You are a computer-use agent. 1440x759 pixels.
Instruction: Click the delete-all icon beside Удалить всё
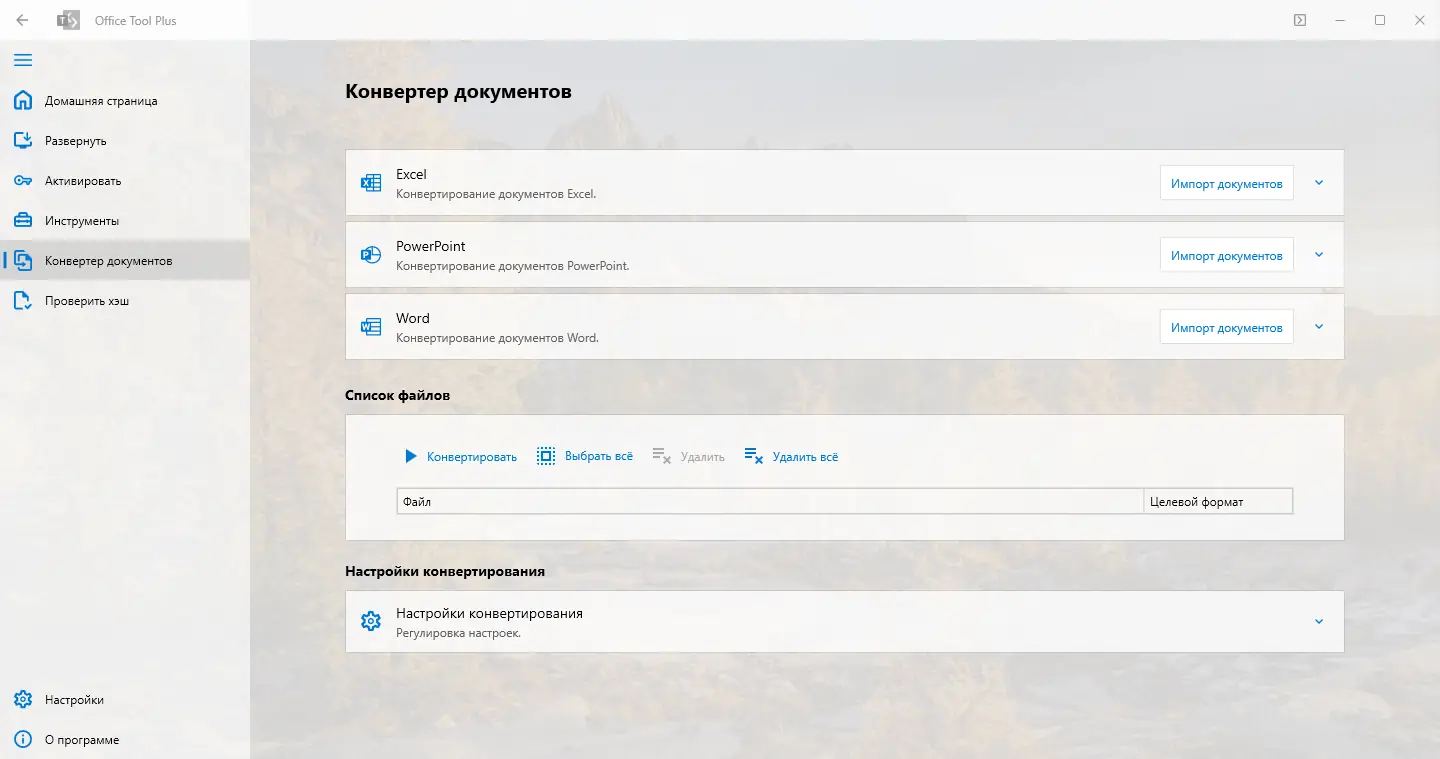click(x=754, y=456)
